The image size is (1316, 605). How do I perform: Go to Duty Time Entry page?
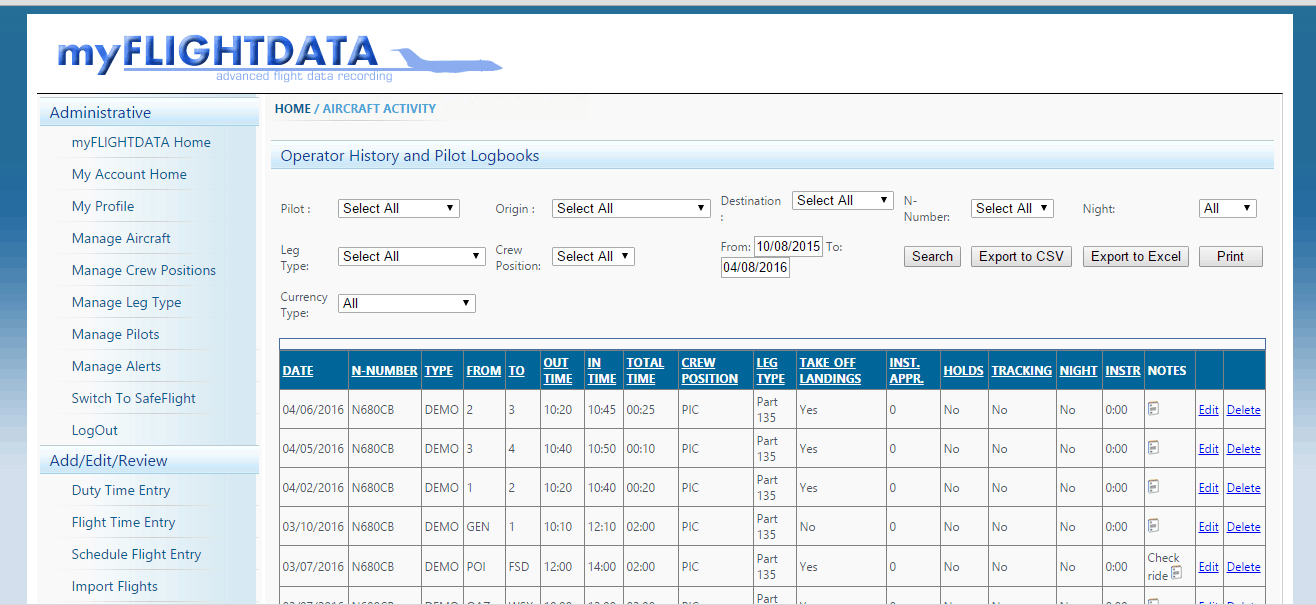pyautogui.click(x=121, y=490)
